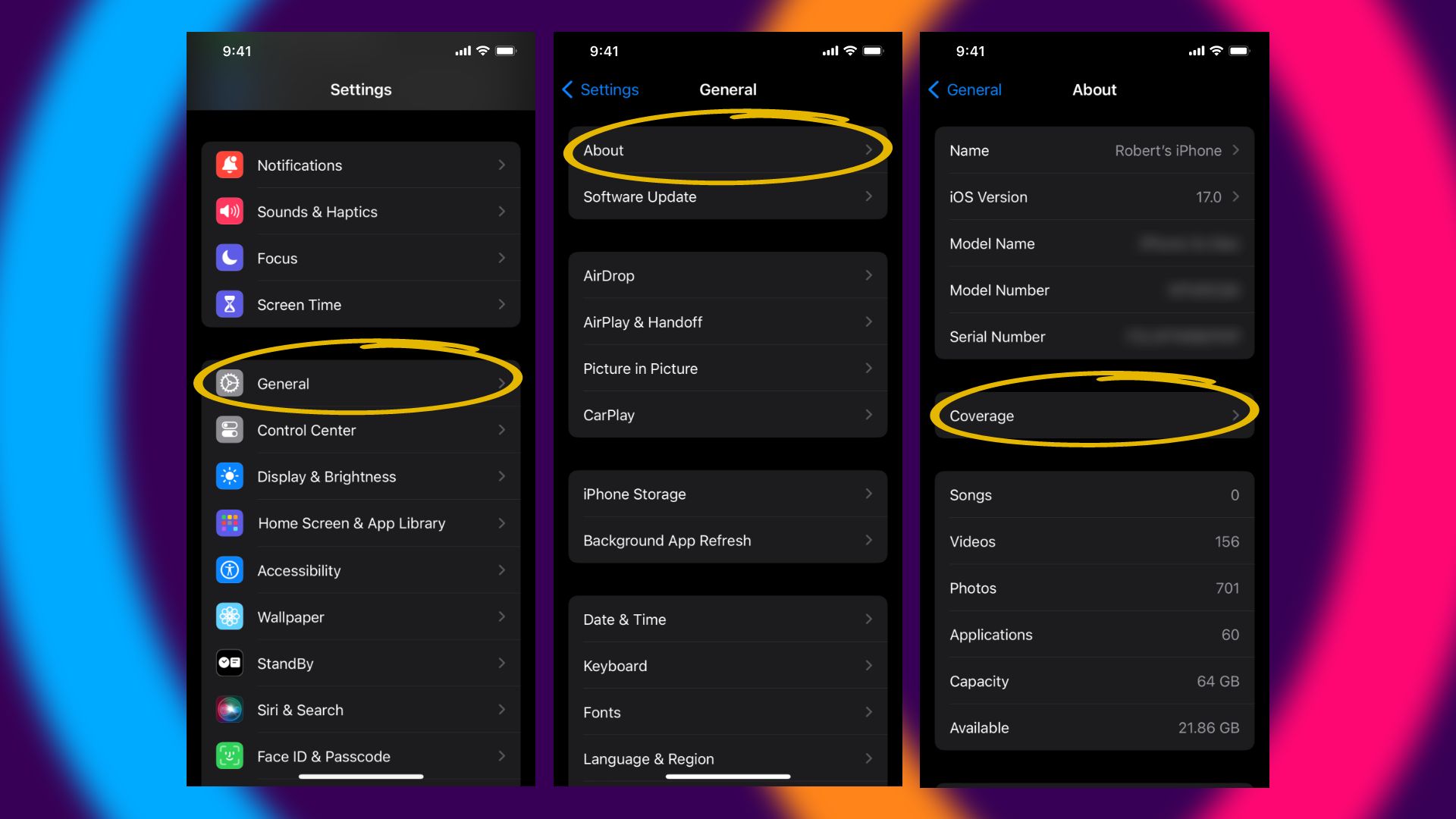The height and width of the screenshot is (819, 1456).
Task: Tap the iOS Version field
Action: click(x=1091, y=197)
